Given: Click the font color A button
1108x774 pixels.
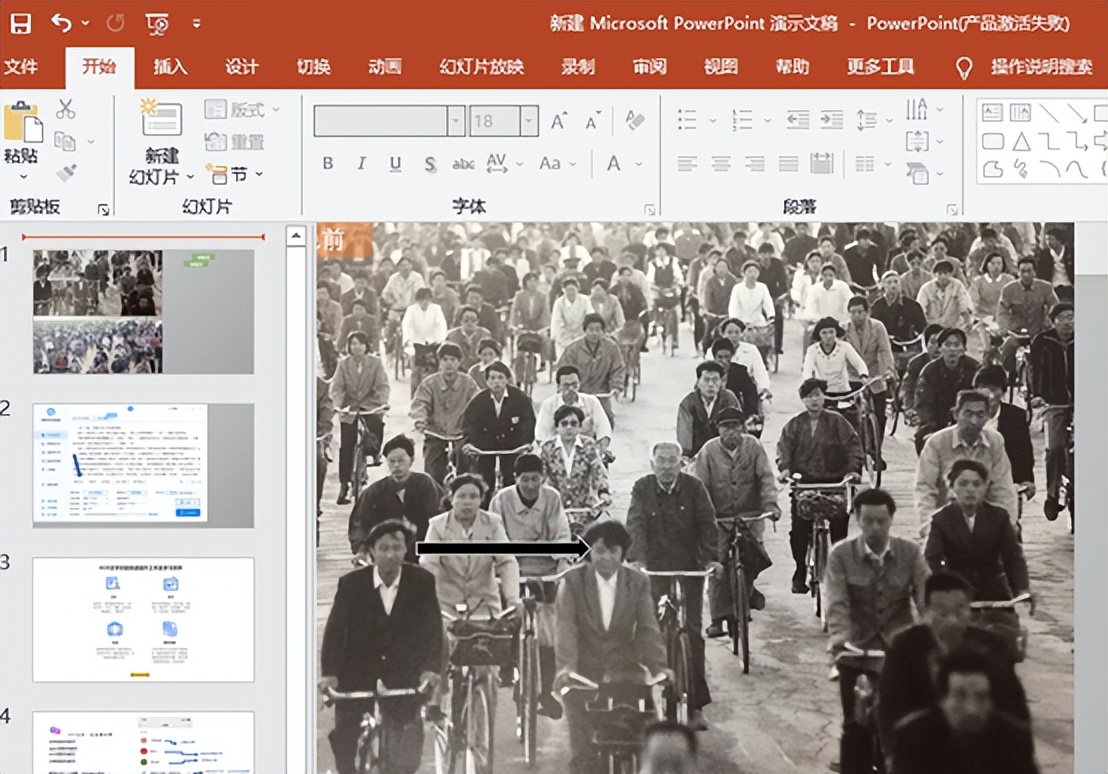Looking at the screenshot, I should pyautogui.click(x=613, y=164).
